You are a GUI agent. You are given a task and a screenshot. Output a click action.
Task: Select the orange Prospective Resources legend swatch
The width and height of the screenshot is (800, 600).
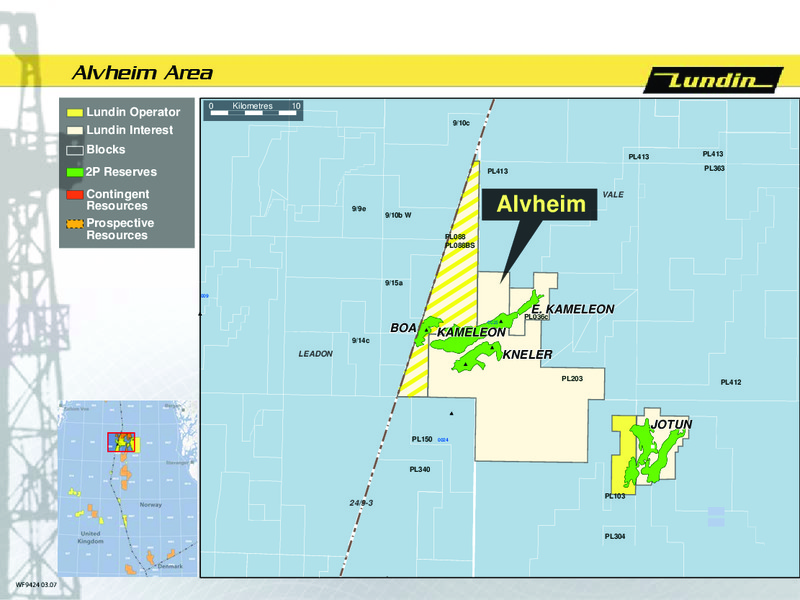(x=74, y=223)
